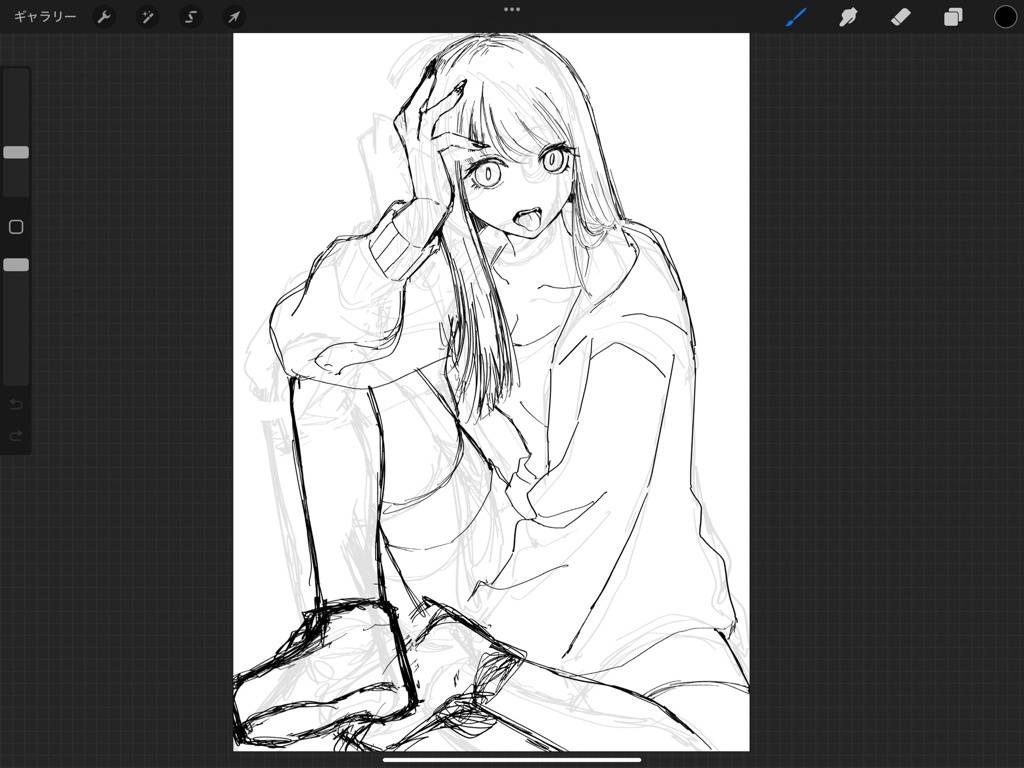The width and height of the screenshot is (1024, 768).
Task: Activate the Selection tool (S icon)
Action: tap(190, 17)
